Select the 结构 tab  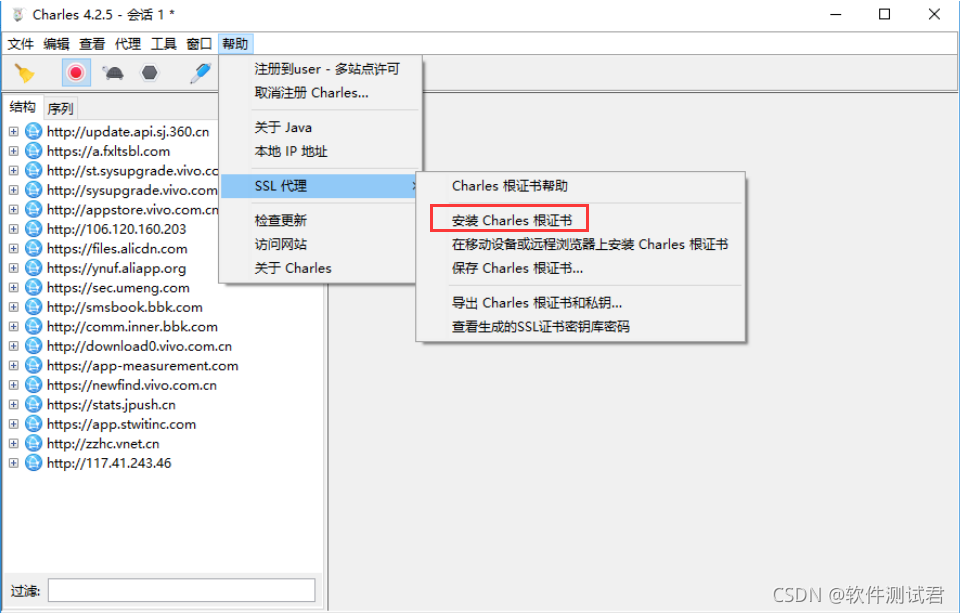pos(23,107)
